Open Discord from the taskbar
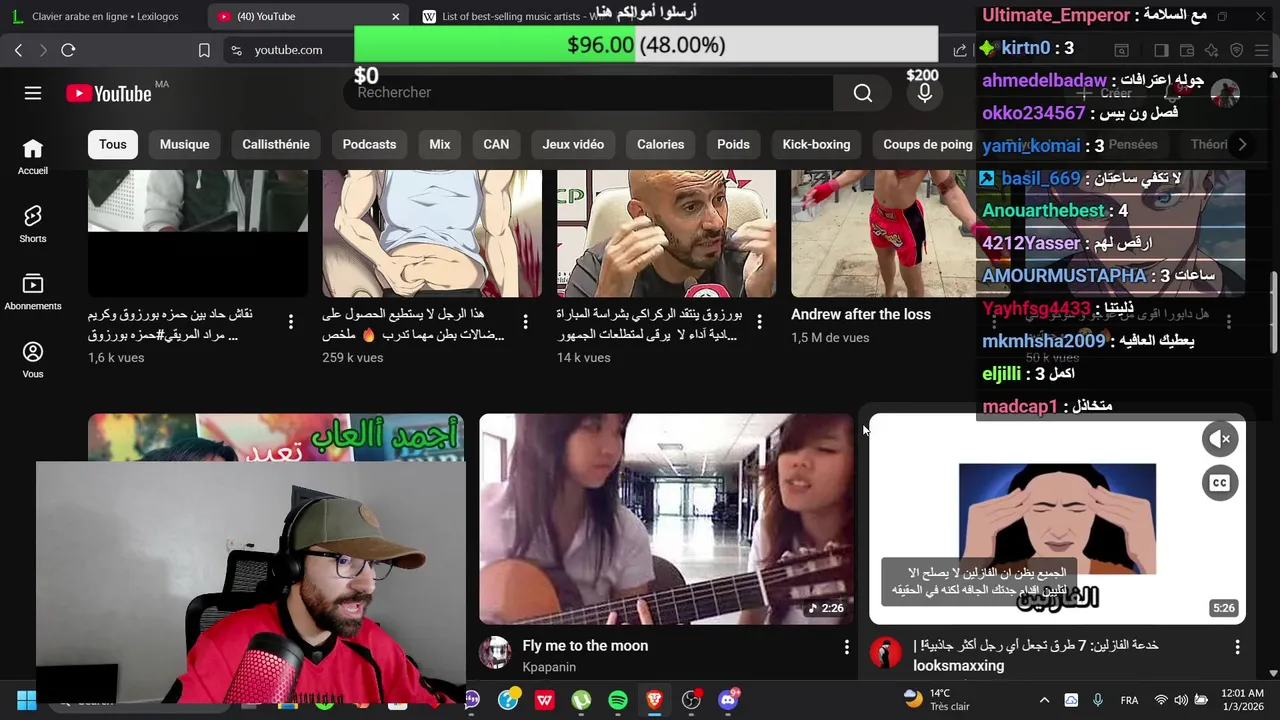The height and width of the screenshot is (720, 1280). click(728, 700)
